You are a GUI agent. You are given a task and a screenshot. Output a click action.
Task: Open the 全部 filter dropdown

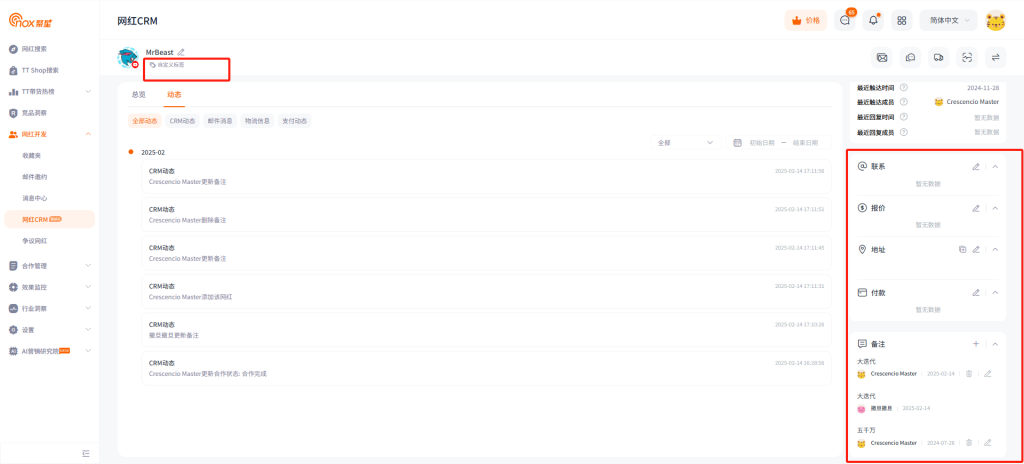point(685,143)
